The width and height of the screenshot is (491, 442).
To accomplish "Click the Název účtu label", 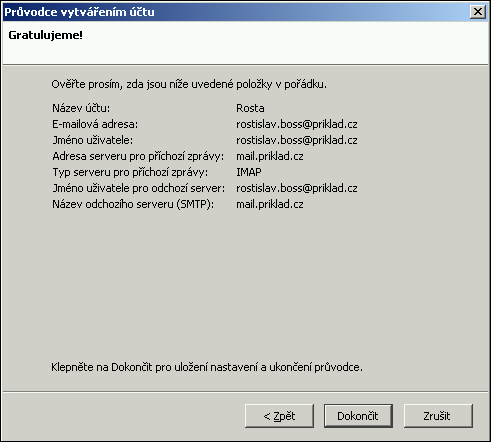I will coord(81,108).
